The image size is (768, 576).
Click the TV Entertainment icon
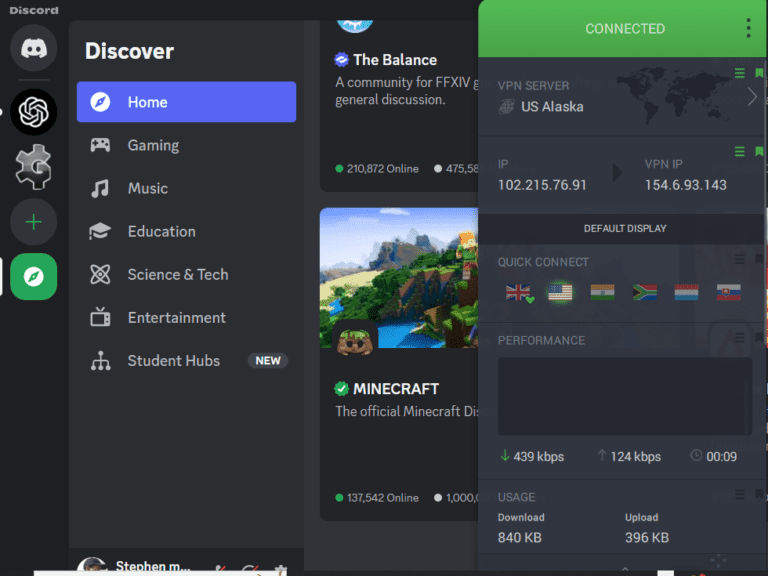tap(100, 317)
